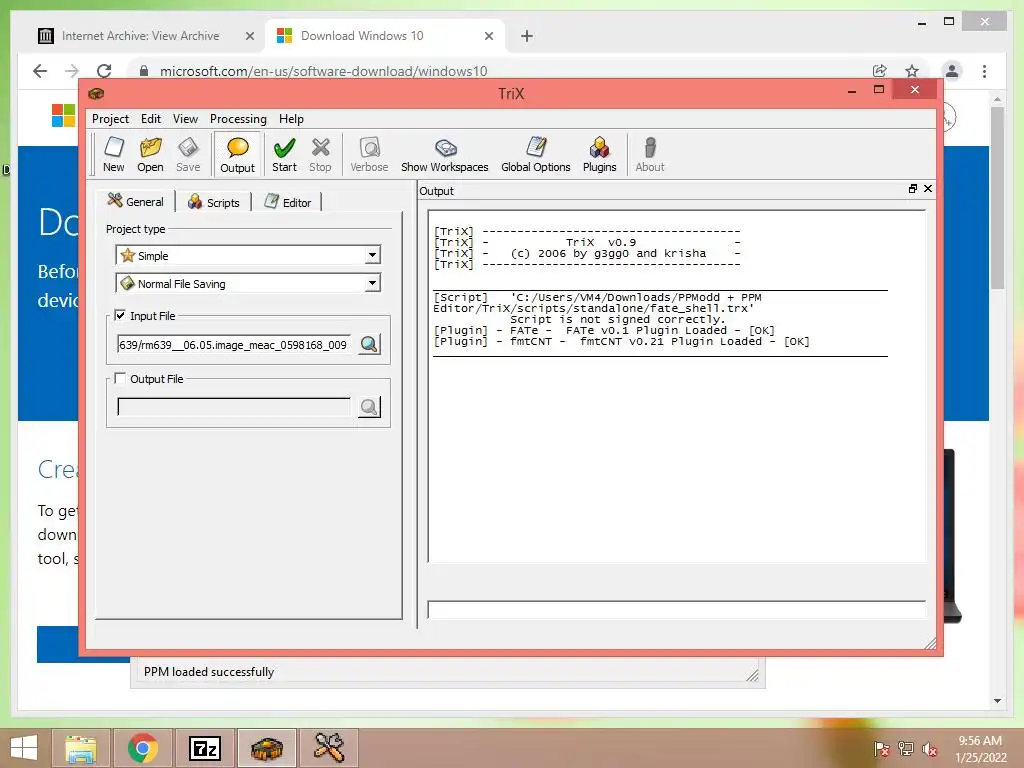Close the Internet Archive tab
The image size is (1024, 768).
249,36
